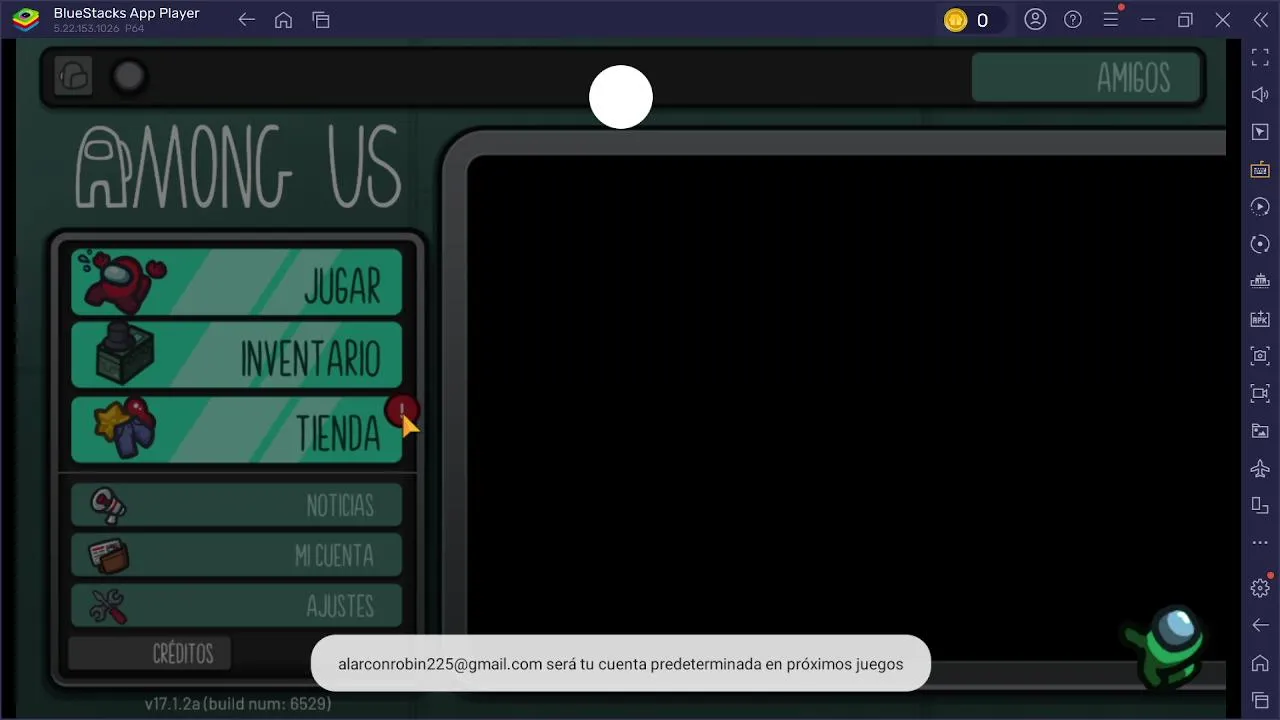Screen dimensions: 1280x720
Task: Open the macro recorder play icon
Action: tap(1260, 207)
